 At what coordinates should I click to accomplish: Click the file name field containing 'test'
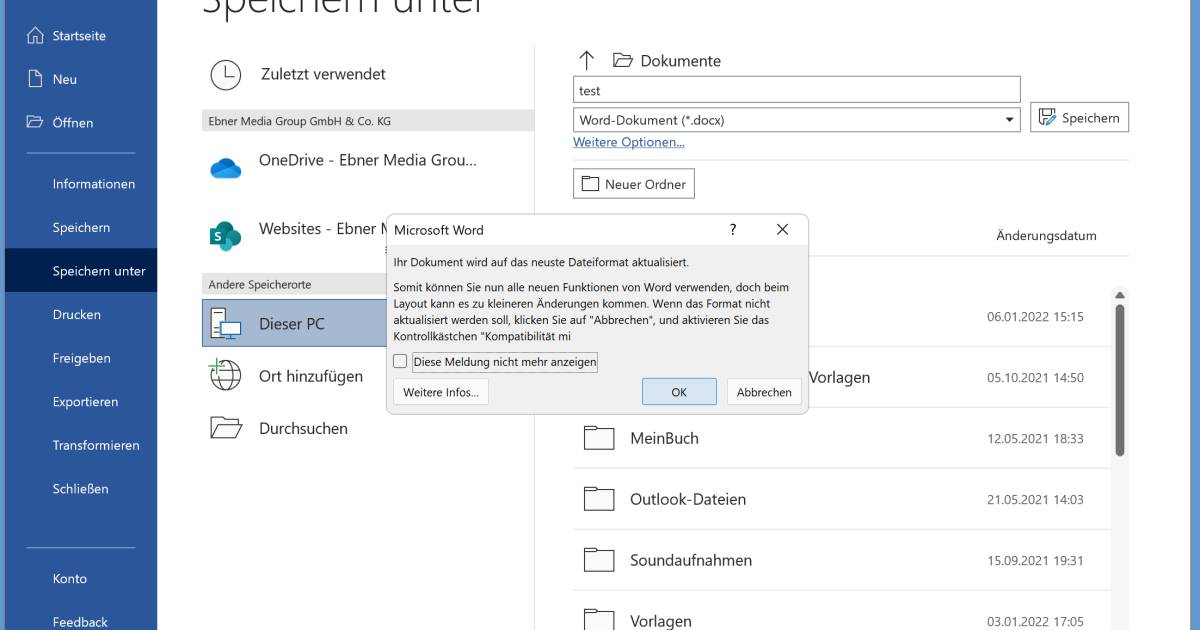click(797, 90)
